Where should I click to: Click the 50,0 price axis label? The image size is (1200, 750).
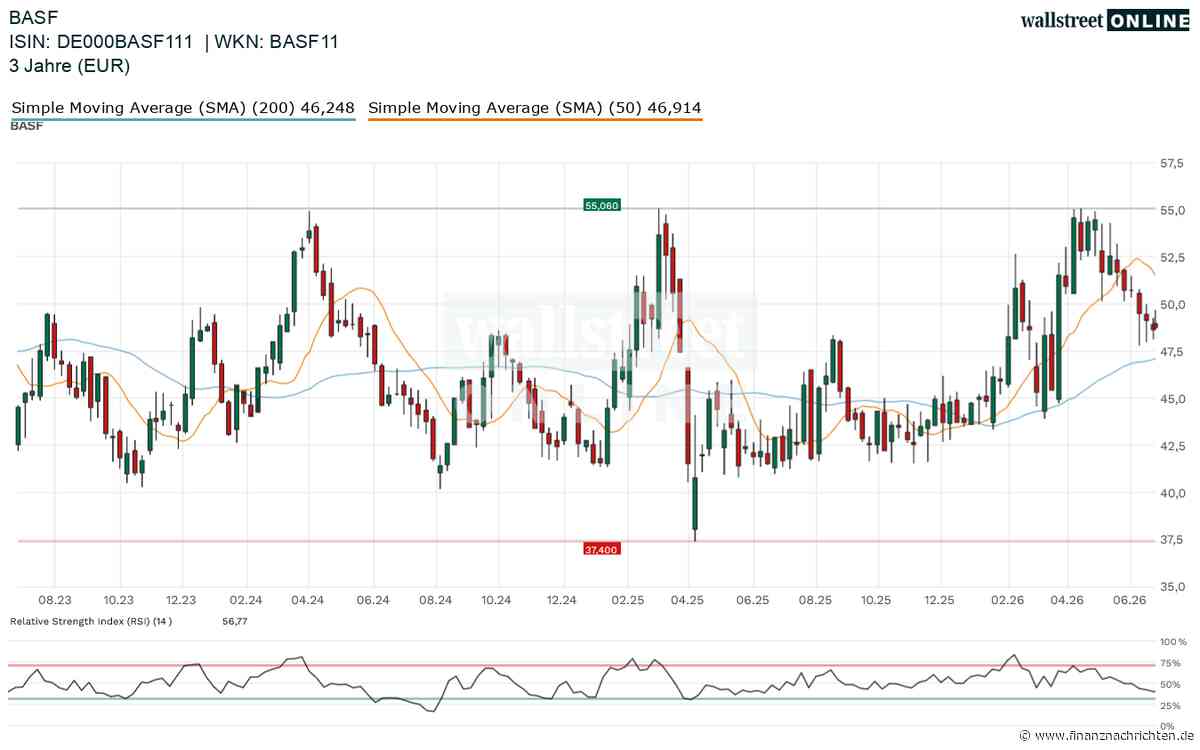(x=1172, y=304)
